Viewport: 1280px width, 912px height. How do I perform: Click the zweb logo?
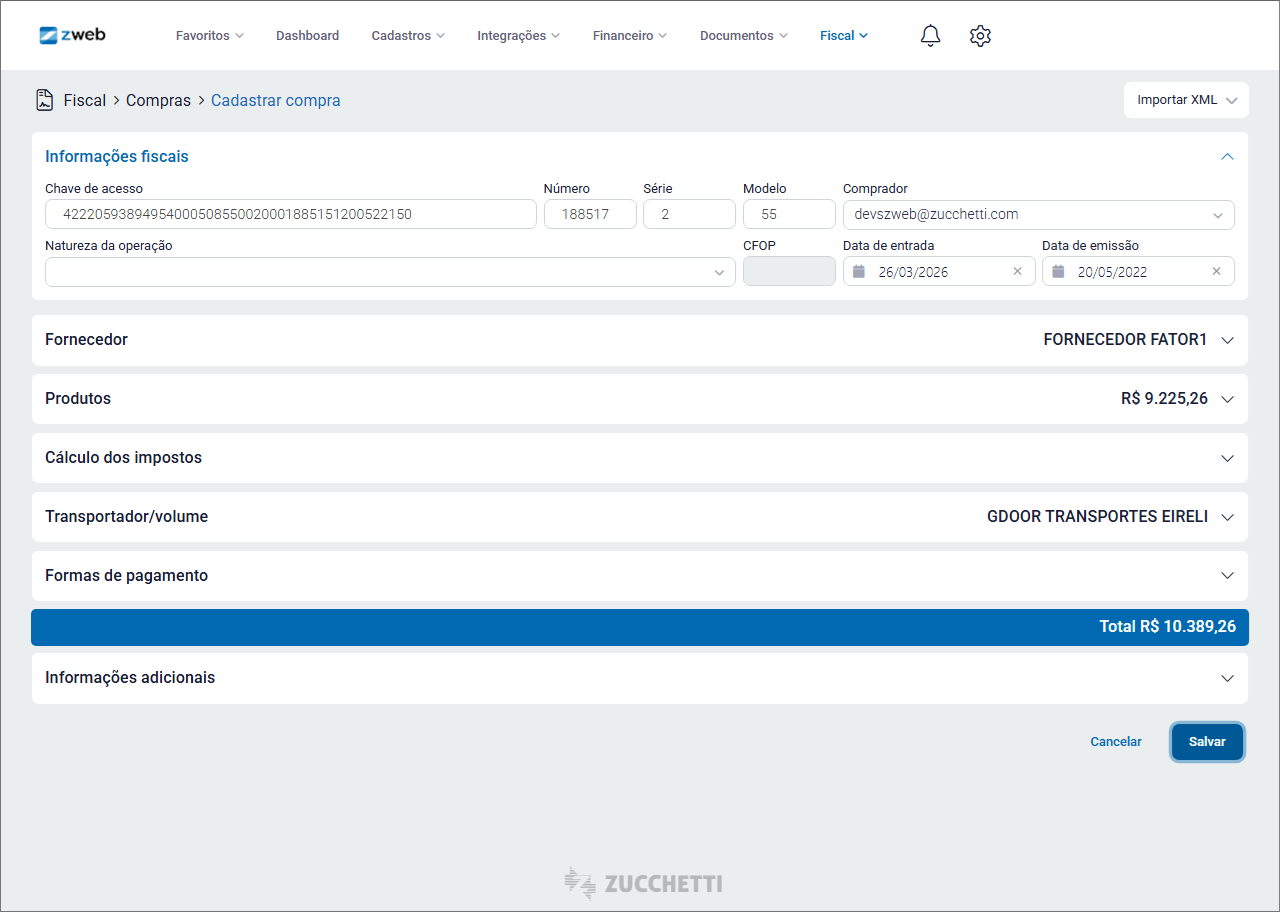[72, 35]
